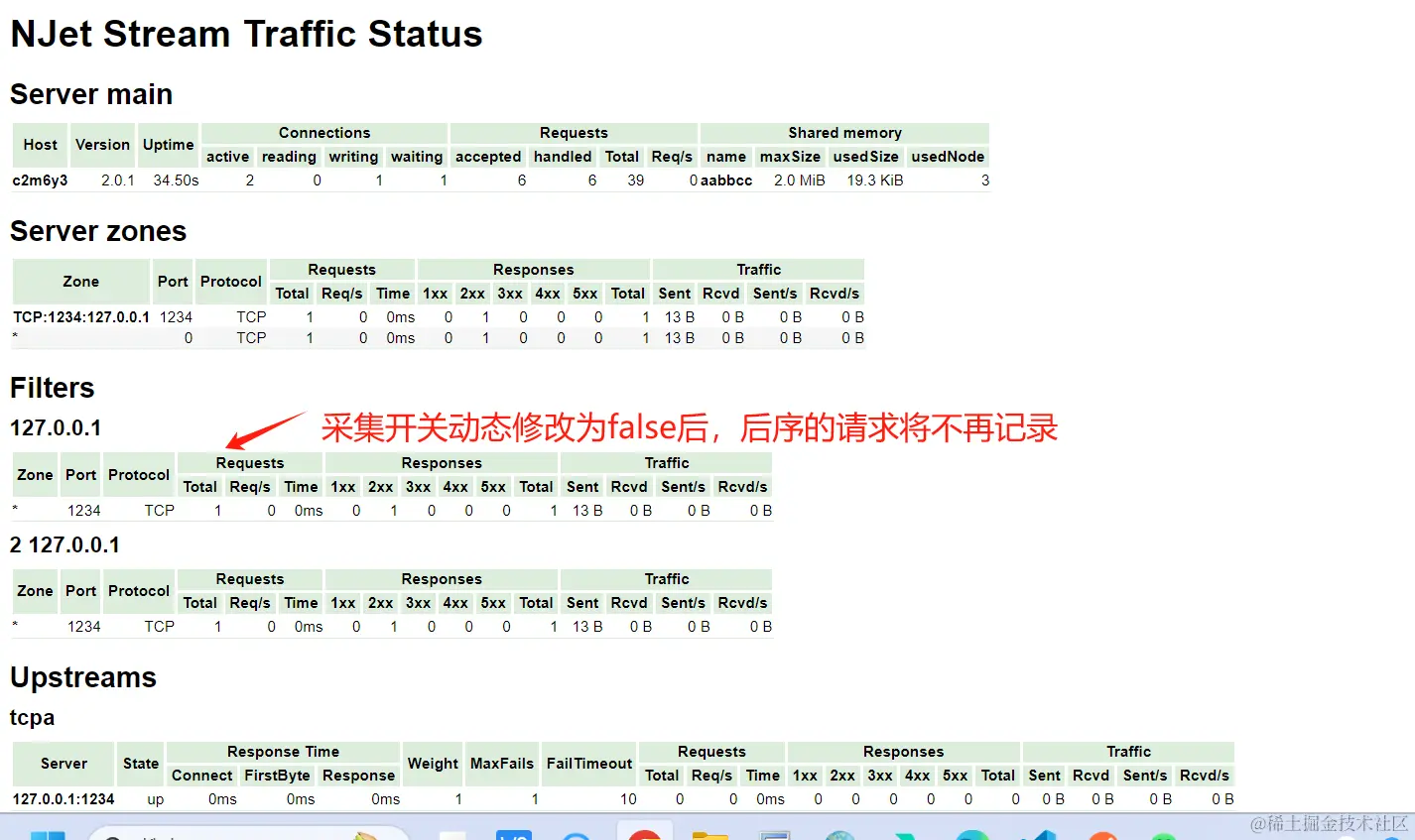Click the "Connect" column header
This screenshot has width=1415, height=840.
tap(201, 776)
